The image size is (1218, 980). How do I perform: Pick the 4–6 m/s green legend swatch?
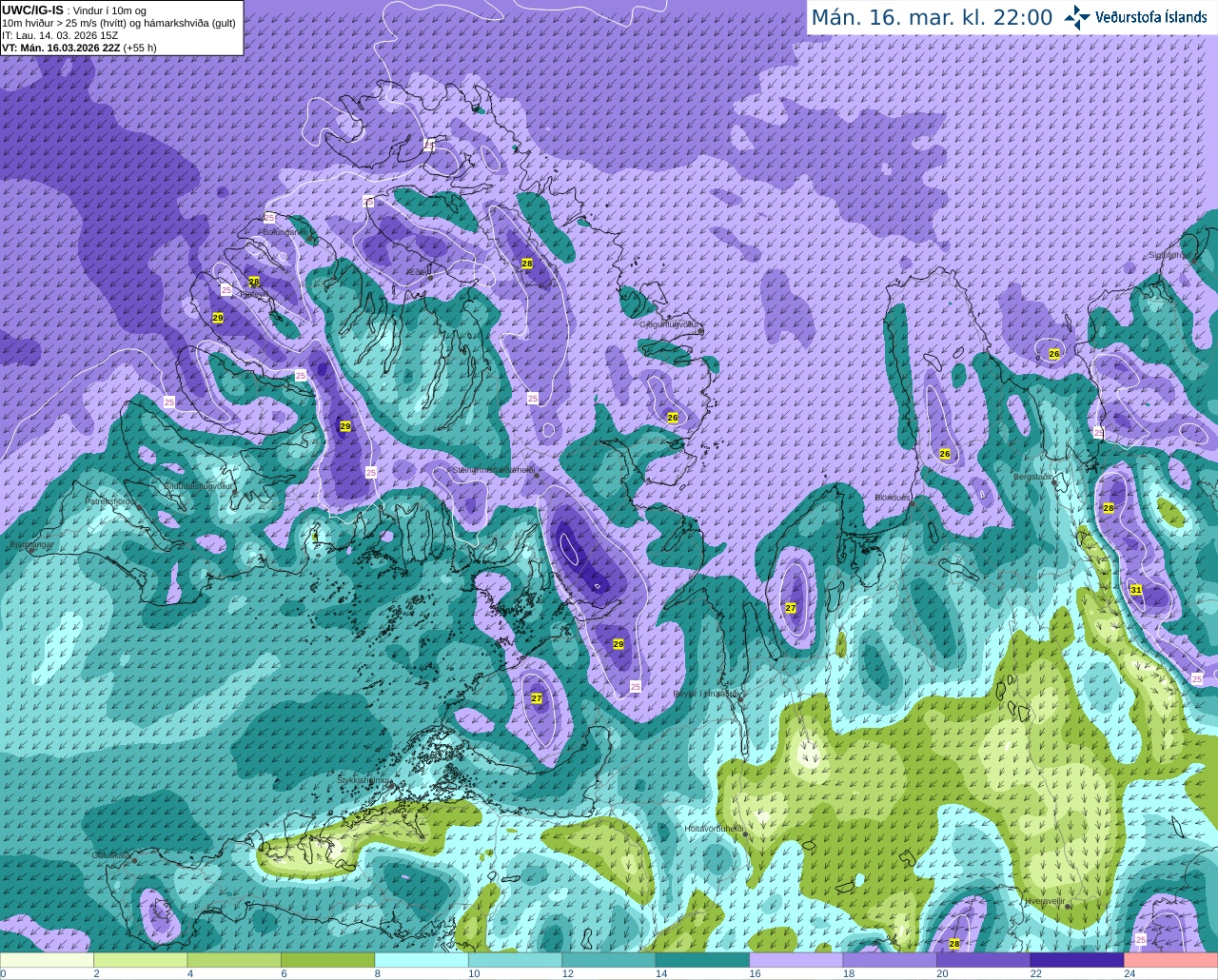point(234,960)
